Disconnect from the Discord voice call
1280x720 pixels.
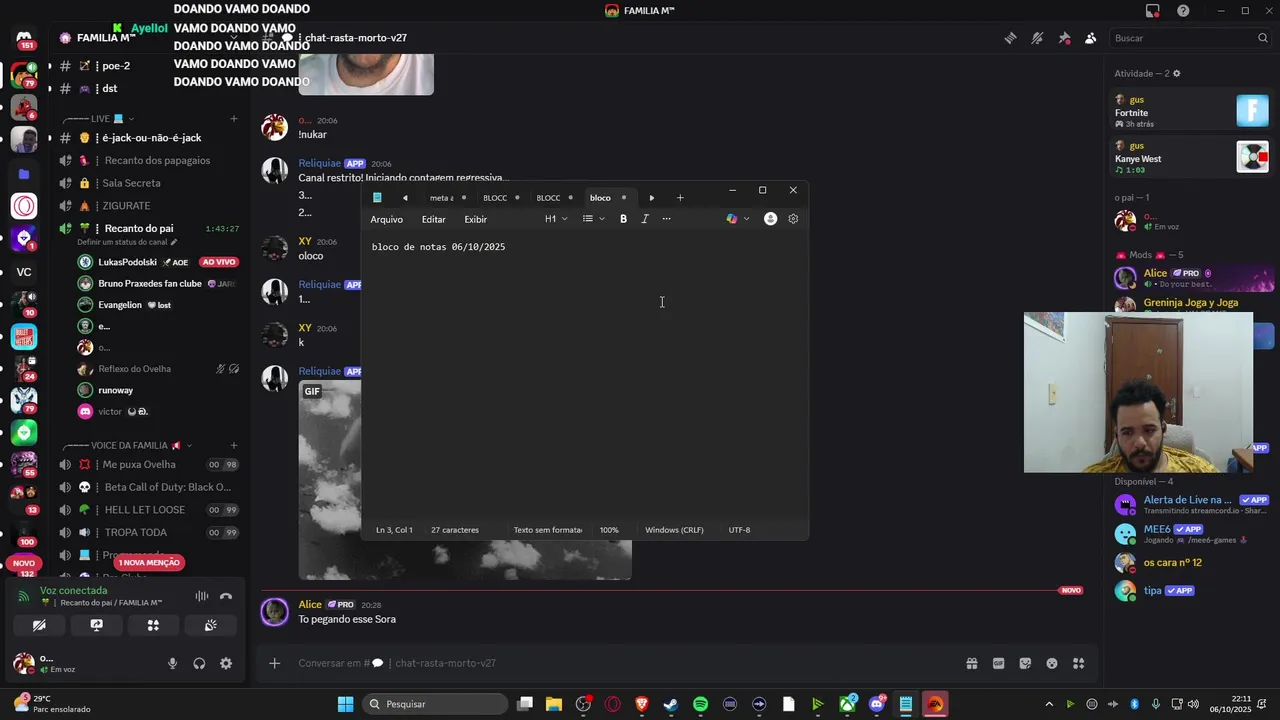click(226, 597)
